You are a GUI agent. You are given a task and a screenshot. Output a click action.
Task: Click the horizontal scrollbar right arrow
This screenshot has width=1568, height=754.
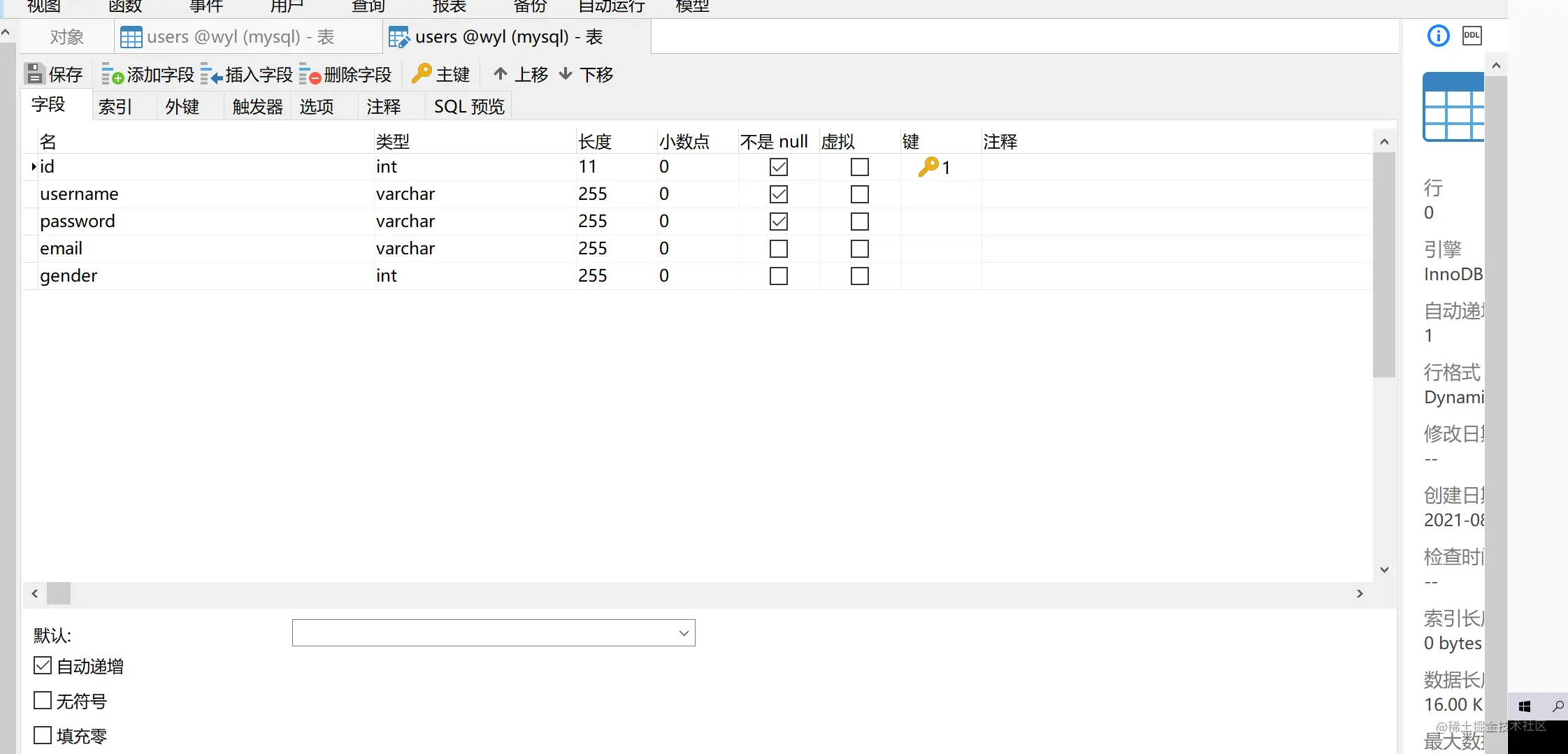(1360, 593)
